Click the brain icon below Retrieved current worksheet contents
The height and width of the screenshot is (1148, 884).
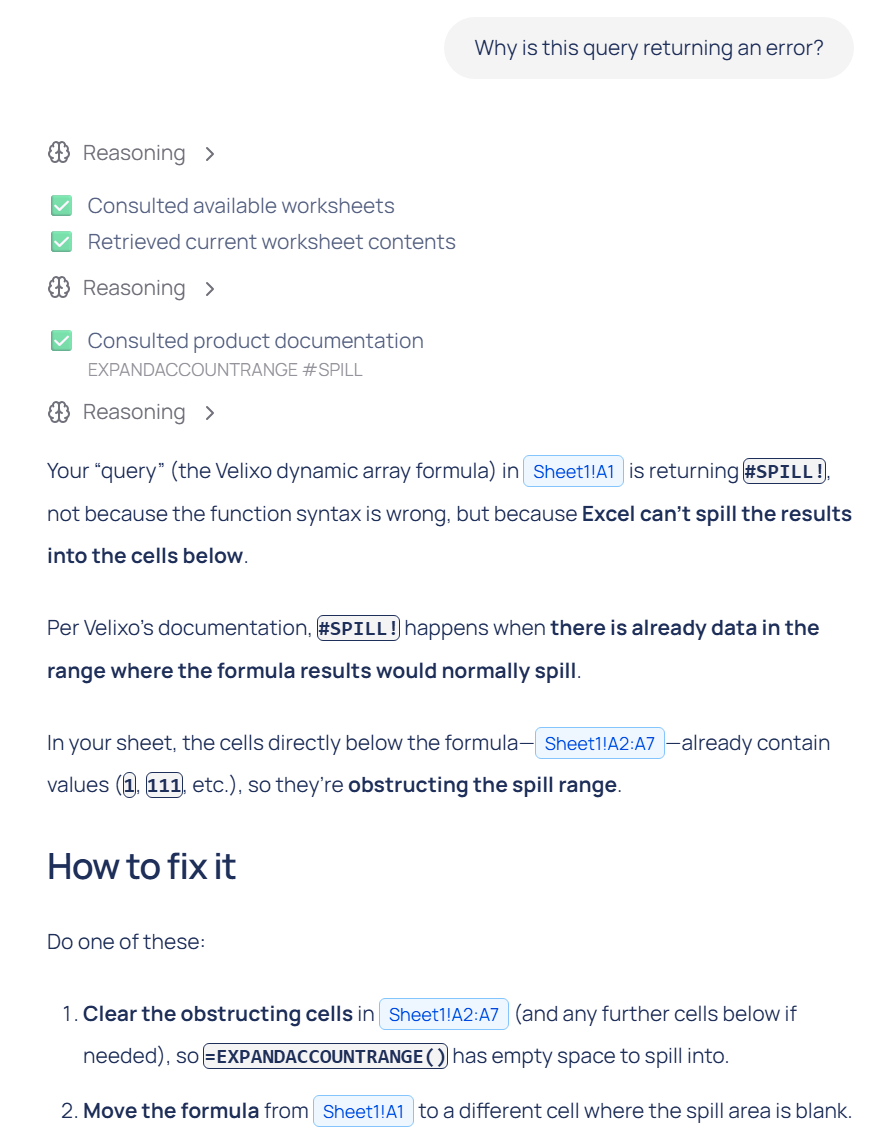click(x=59, y=288)
